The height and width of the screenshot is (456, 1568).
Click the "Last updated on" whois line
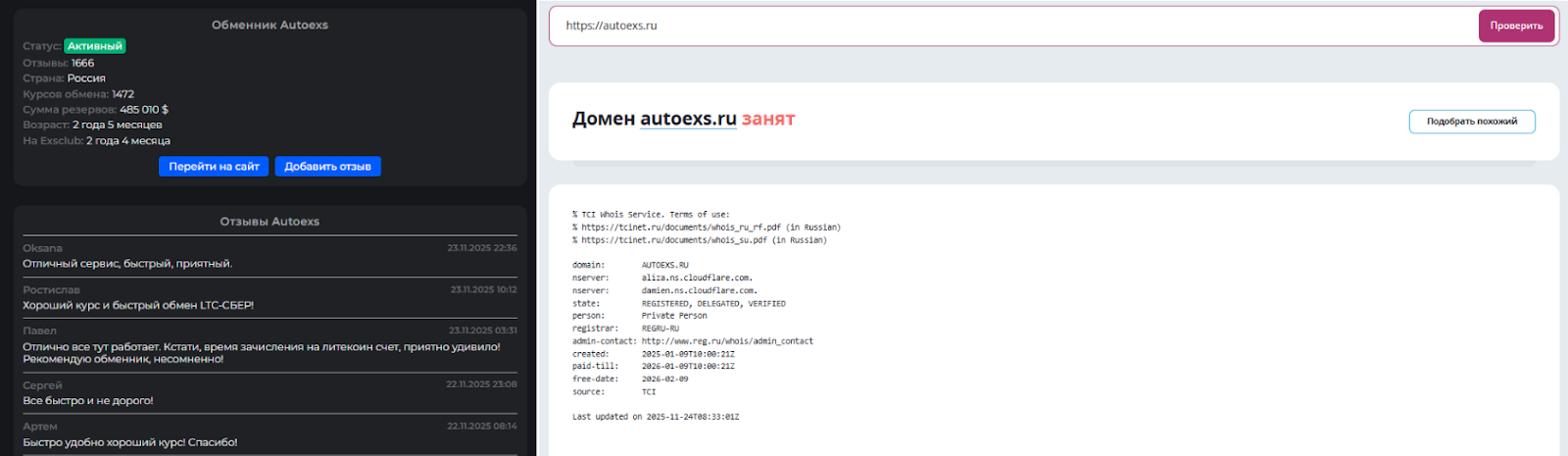coord(656,417)
